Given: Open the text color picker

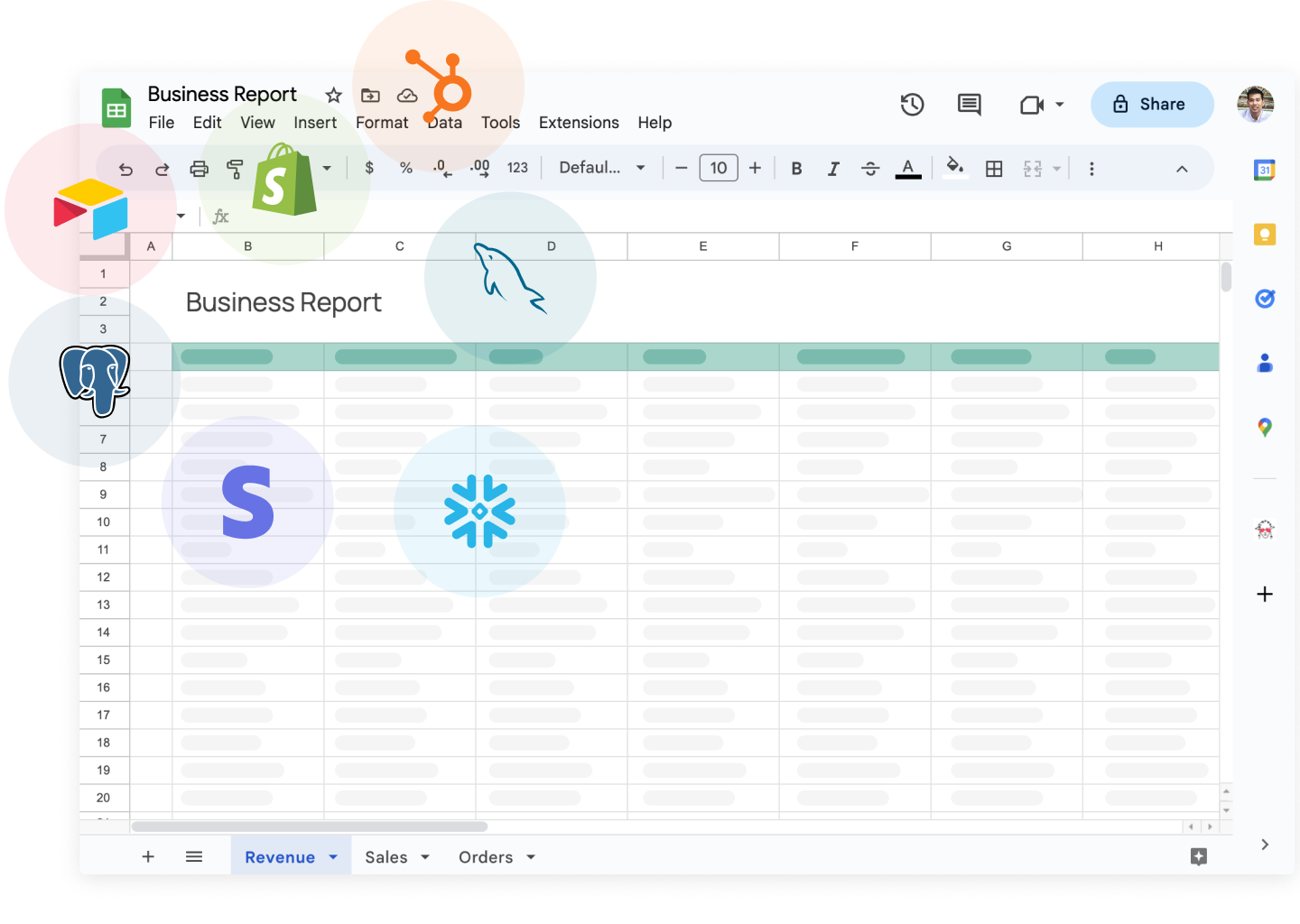Looking at the screenshot, I should click(908, 169).
